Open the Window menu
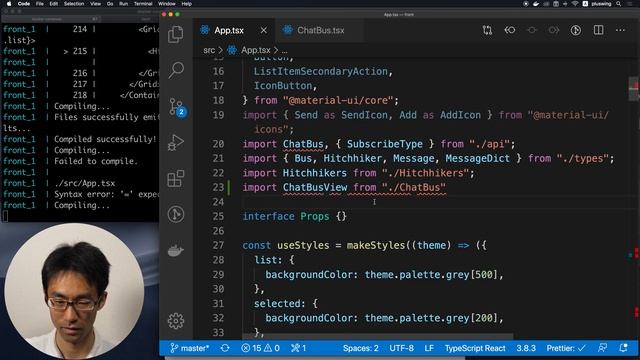 (x=167, y=4)
